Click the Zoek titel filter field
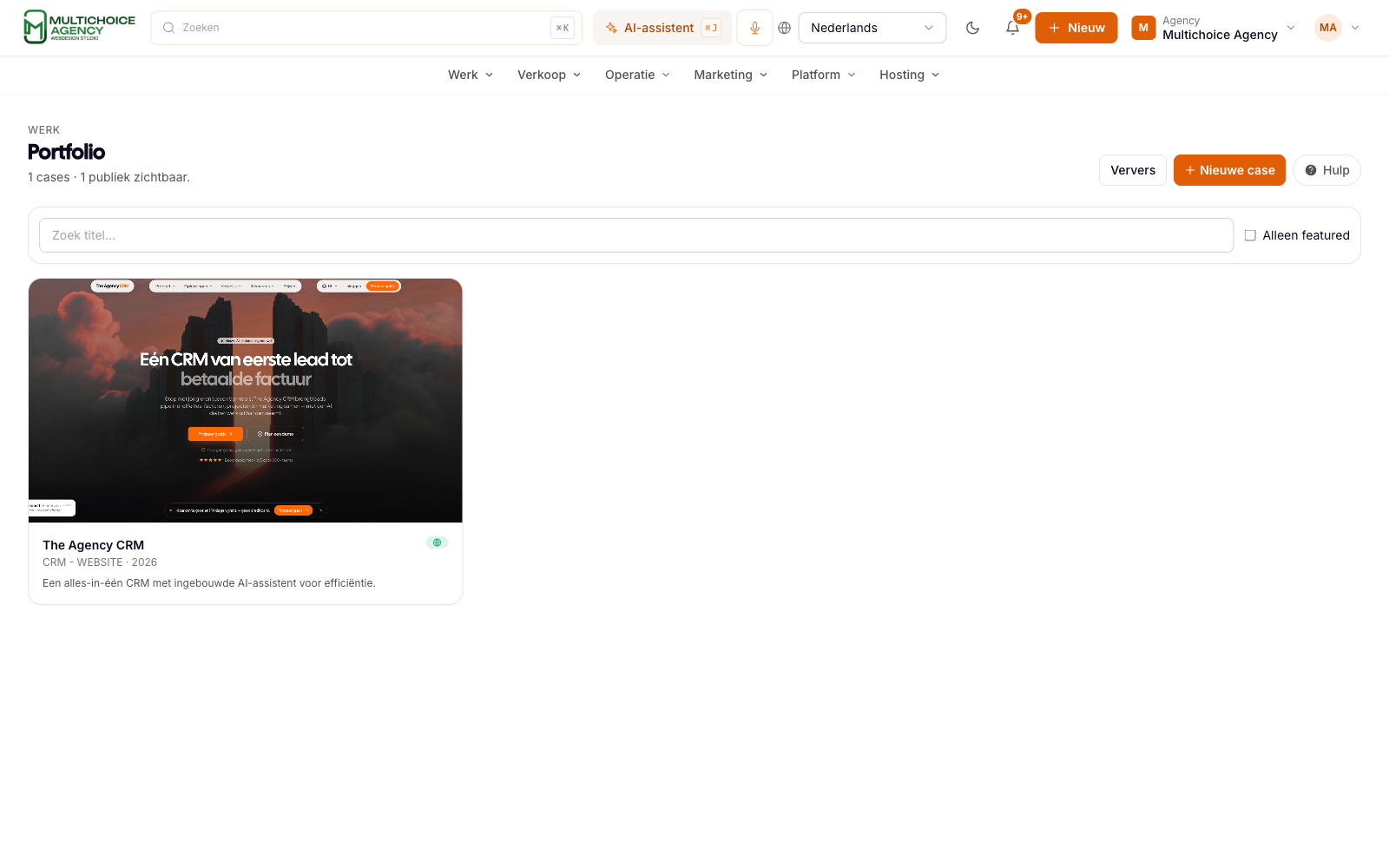This screenshot has width=1389, height=868. coord(636,235)
